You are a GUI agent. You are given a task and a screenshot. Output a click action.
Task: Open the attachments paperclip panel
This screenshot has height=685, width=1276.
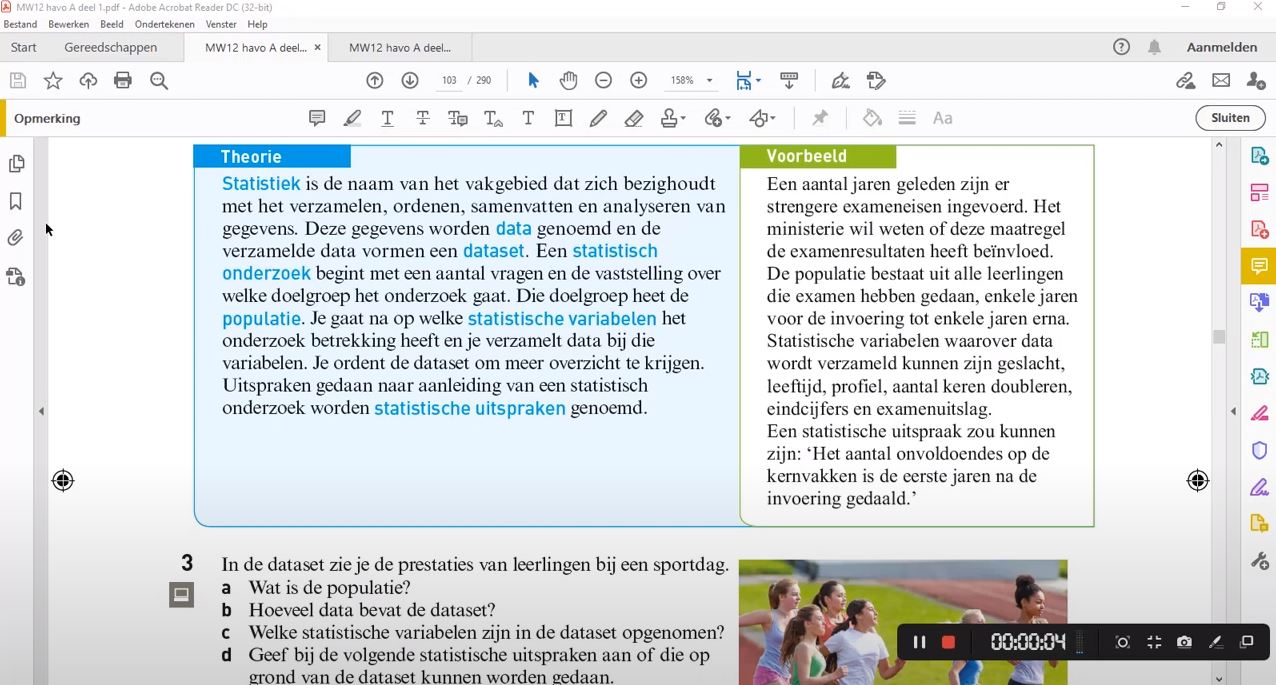[16, 238]
